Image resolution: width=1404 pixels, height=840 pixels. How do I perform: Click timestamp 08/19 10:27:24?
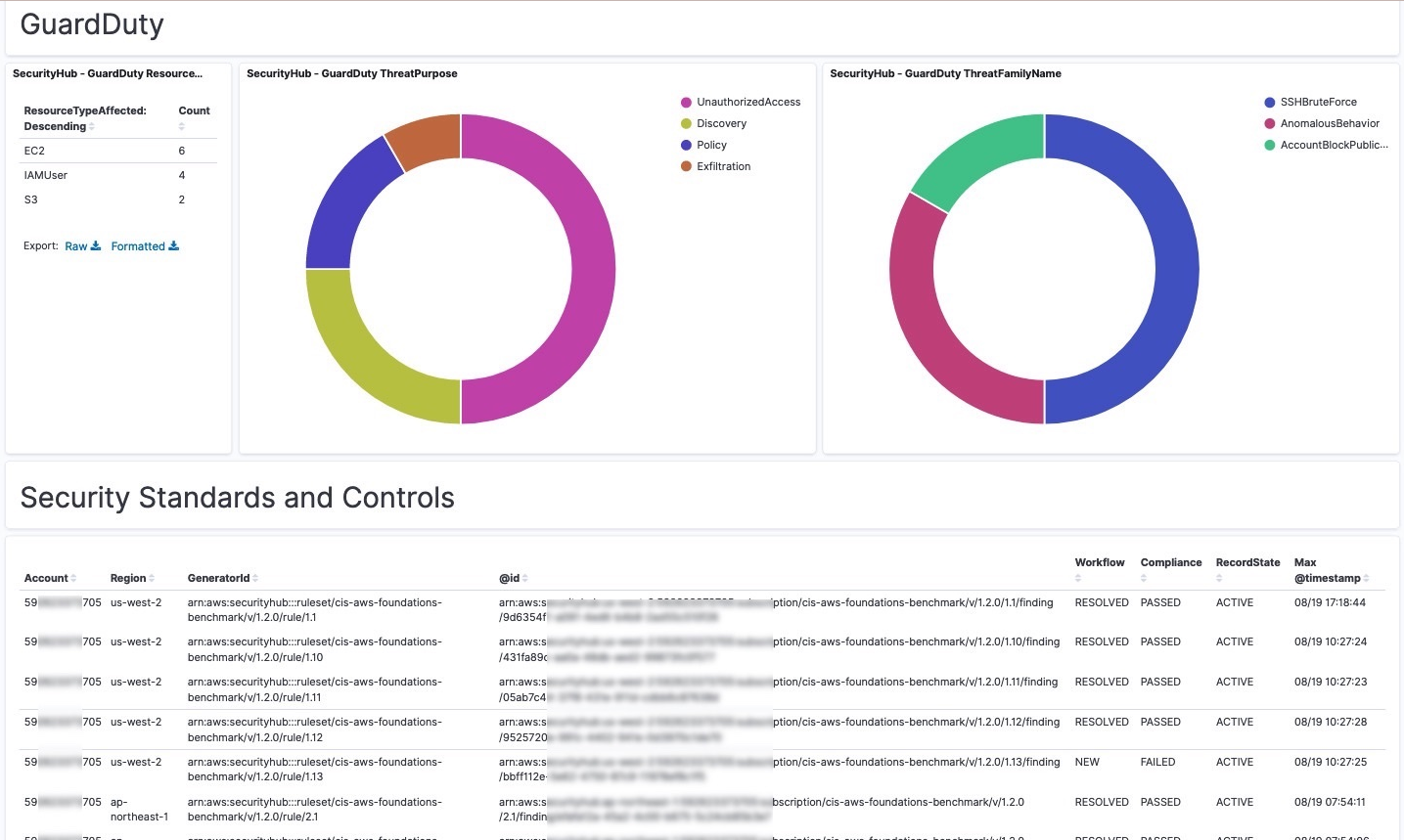1330,641
